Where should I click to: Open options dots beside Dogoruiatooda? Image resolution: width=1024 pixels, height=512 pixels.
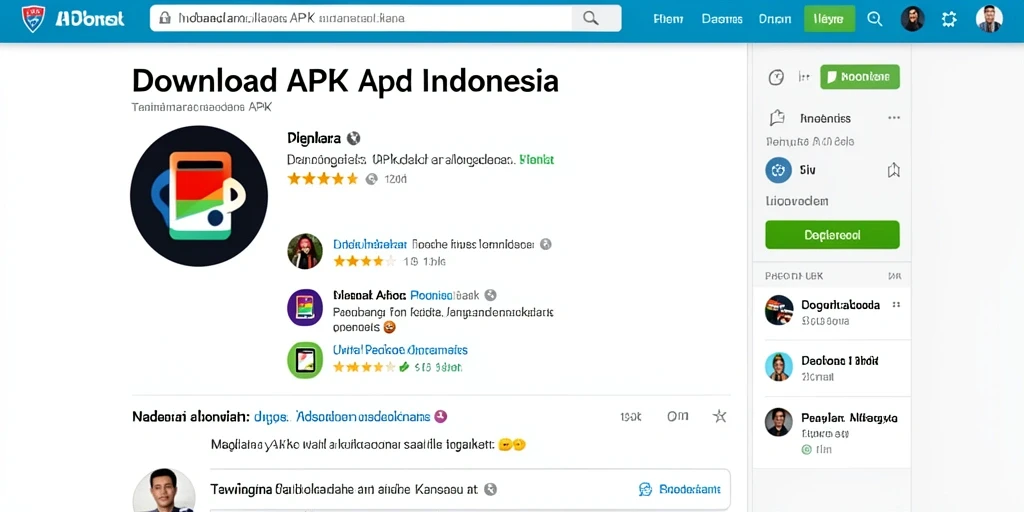896,305
